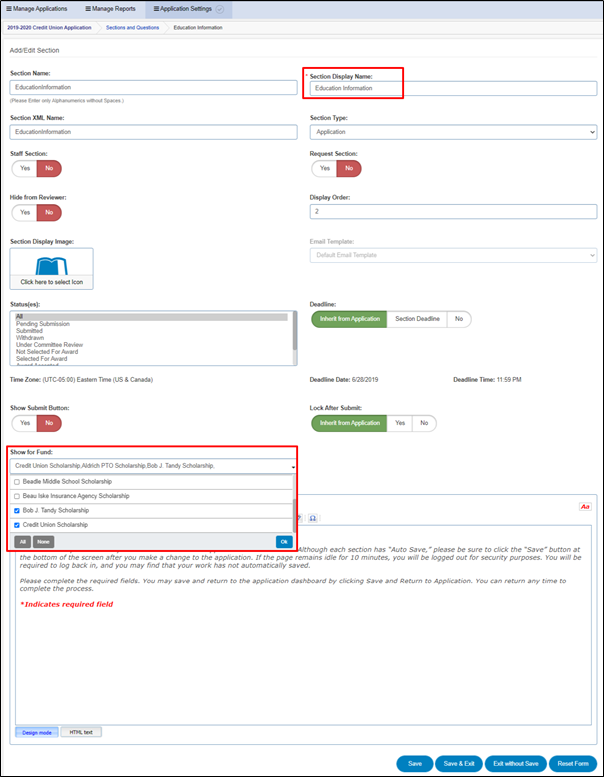604x777 pixels.
Task: Open the Email Template dropdown
Action: point(453,255)
